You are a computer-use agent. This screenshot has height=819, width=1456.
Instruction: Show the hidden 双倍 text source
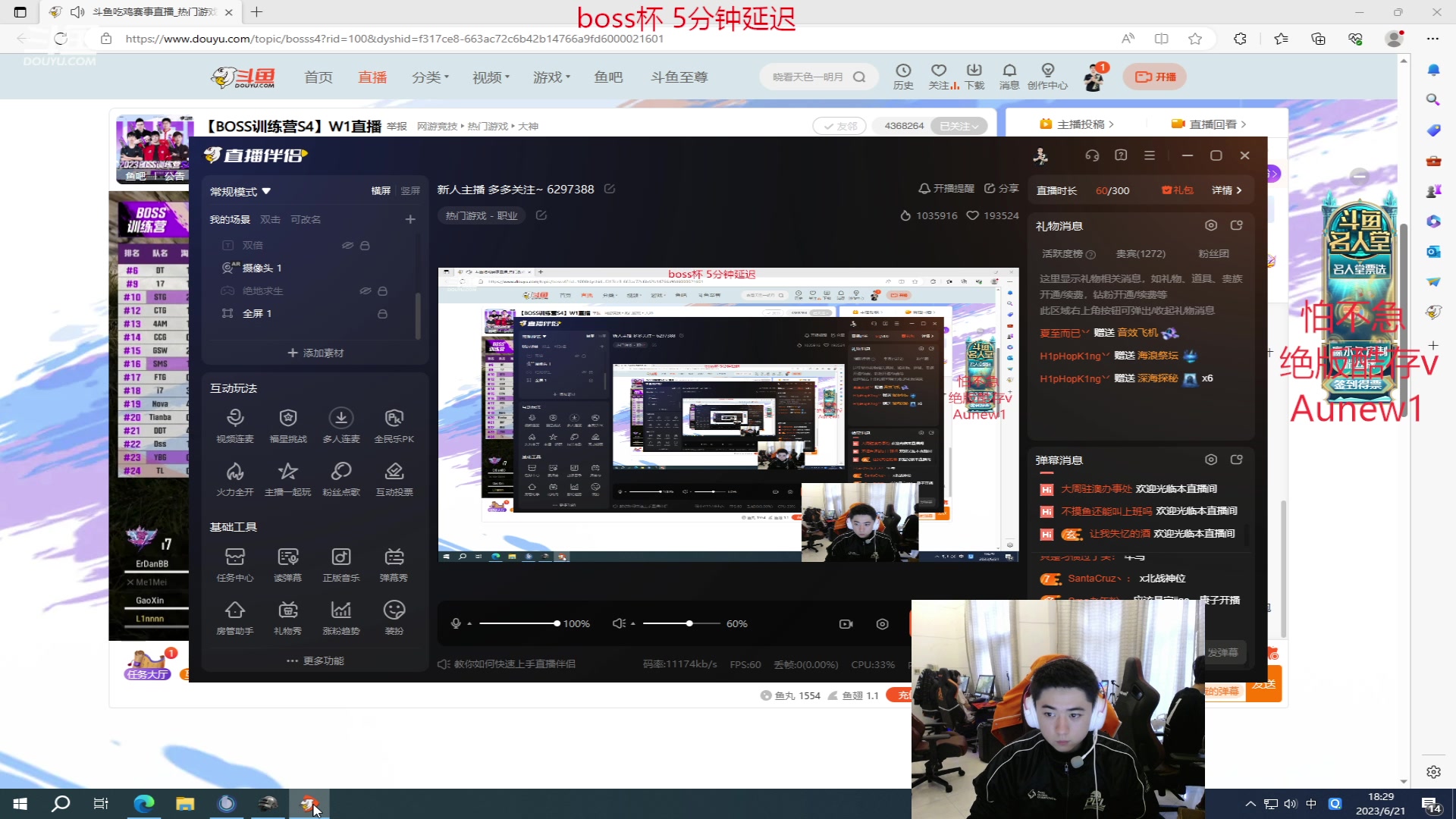(x=347, y=246)
